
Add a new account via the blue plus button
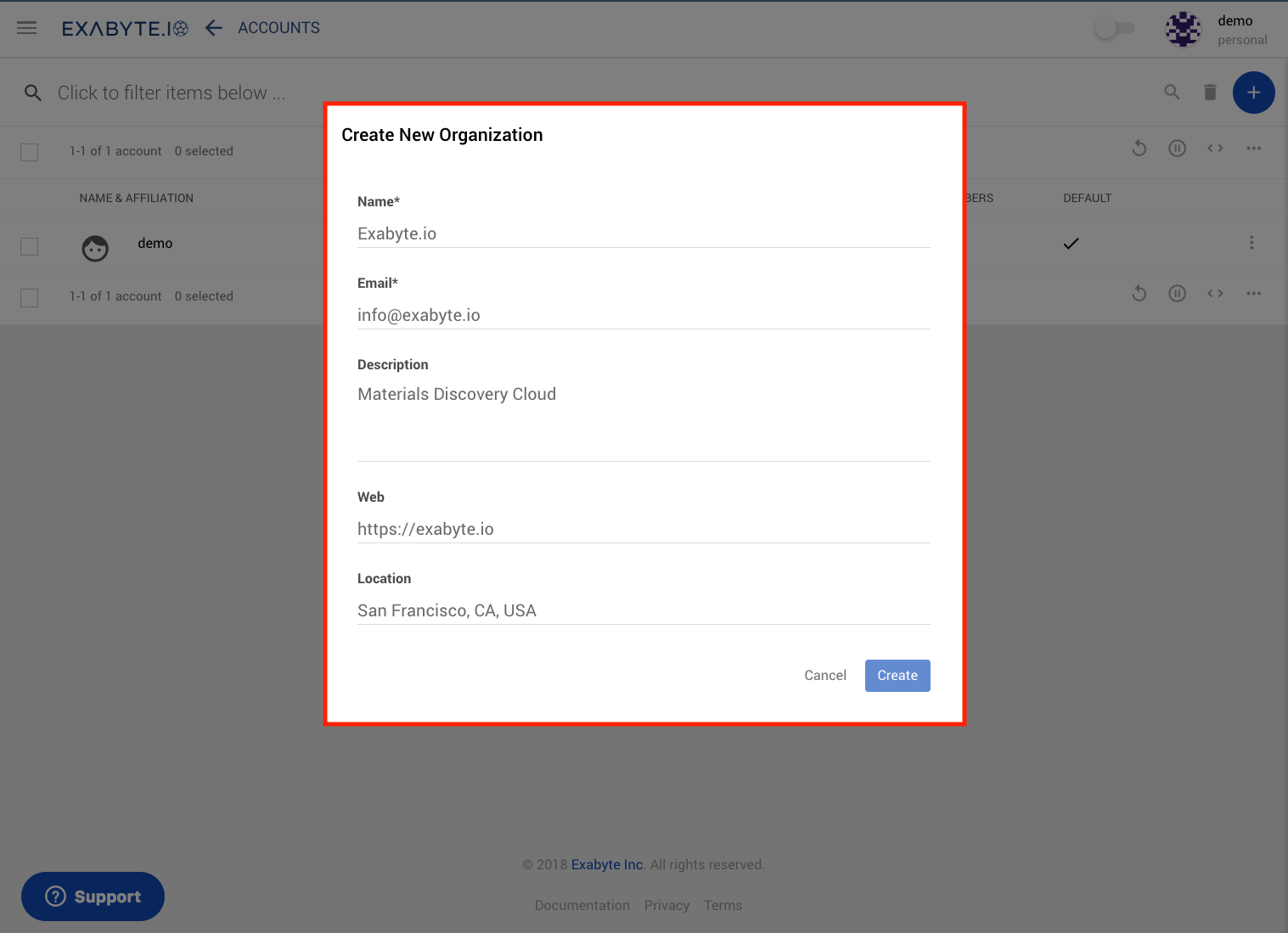(1253, 93)
